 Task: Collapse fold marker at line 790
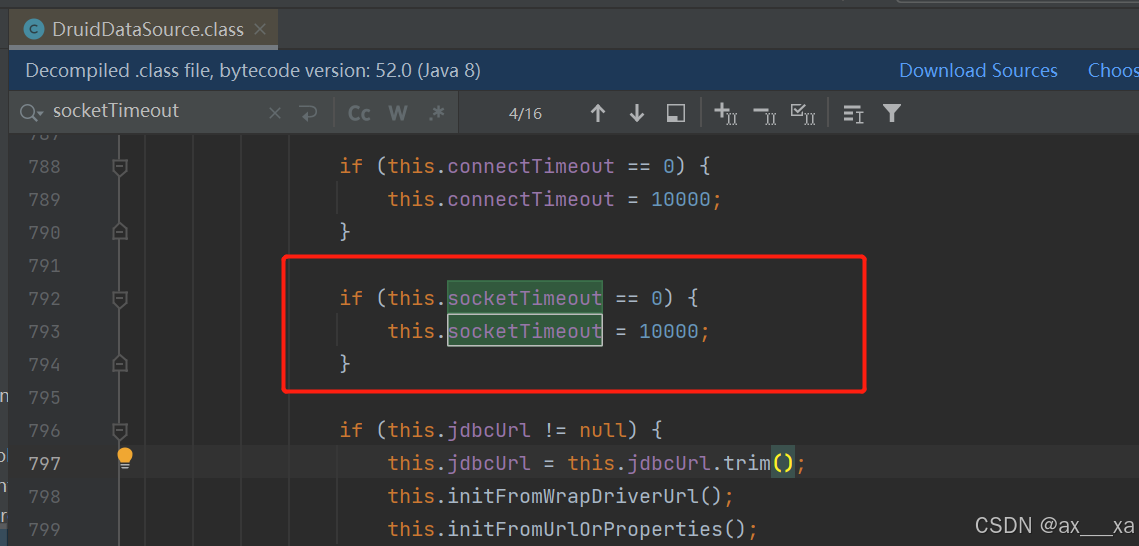coord(120,232)
